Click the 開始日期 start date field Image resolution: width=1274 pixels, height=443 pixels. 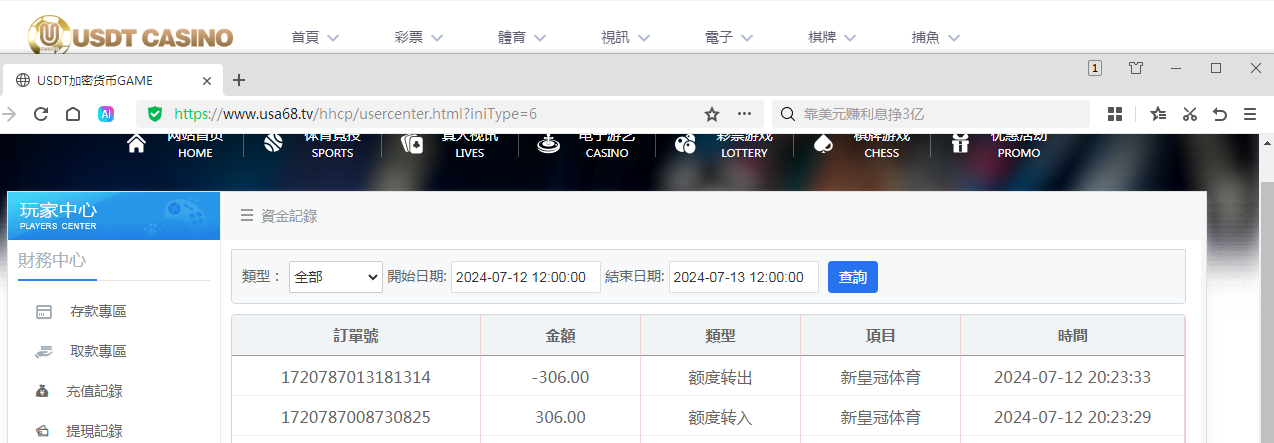point(525,277)
